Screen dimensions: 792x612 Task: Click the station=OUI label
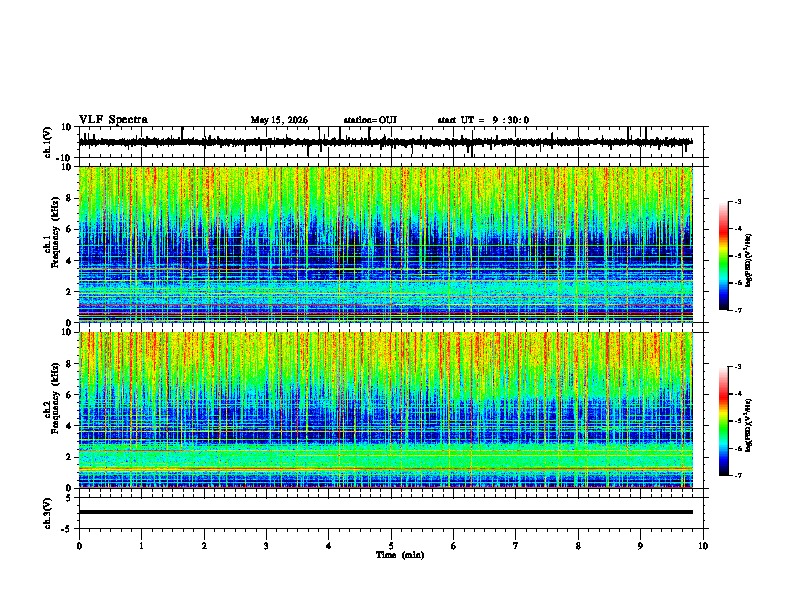pyautogui.click(x=370, y=120)
